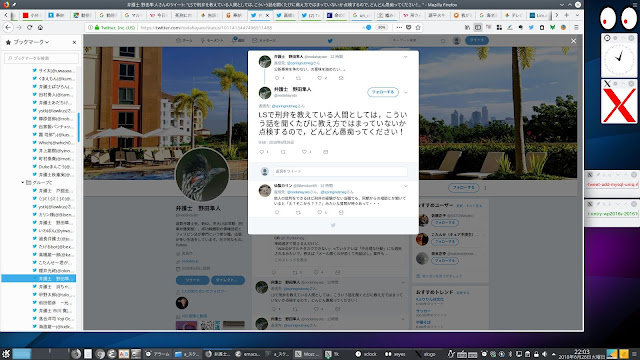
Task: Open main tweet options chevron beside follow button
Action: point(406,92)
